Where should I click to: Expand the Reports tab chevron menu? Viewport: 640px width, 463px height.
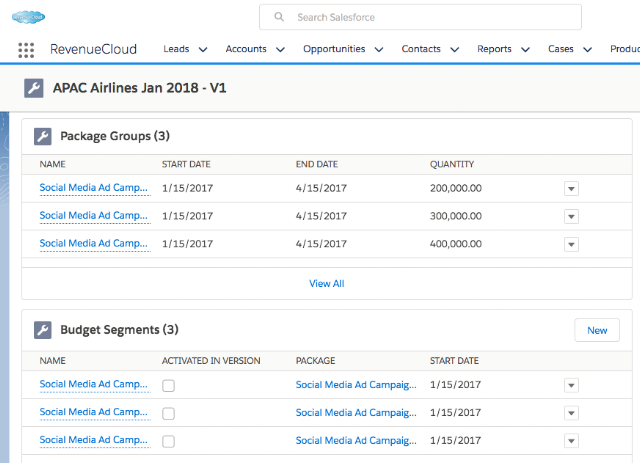[x=526, y=50]
